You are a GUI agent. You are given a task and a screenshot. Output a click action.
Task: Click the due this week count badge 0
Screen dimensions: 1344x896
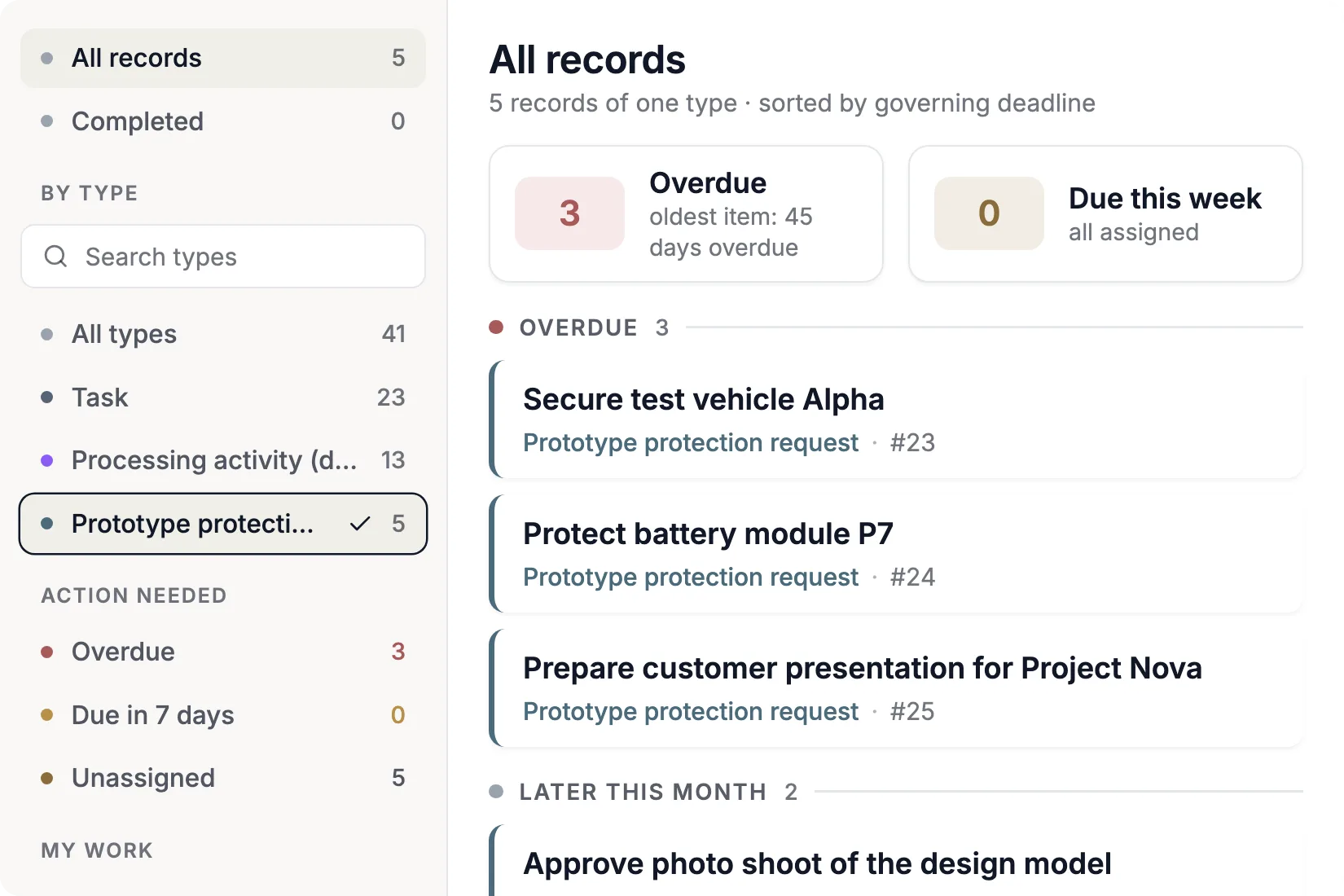(989, 213)
